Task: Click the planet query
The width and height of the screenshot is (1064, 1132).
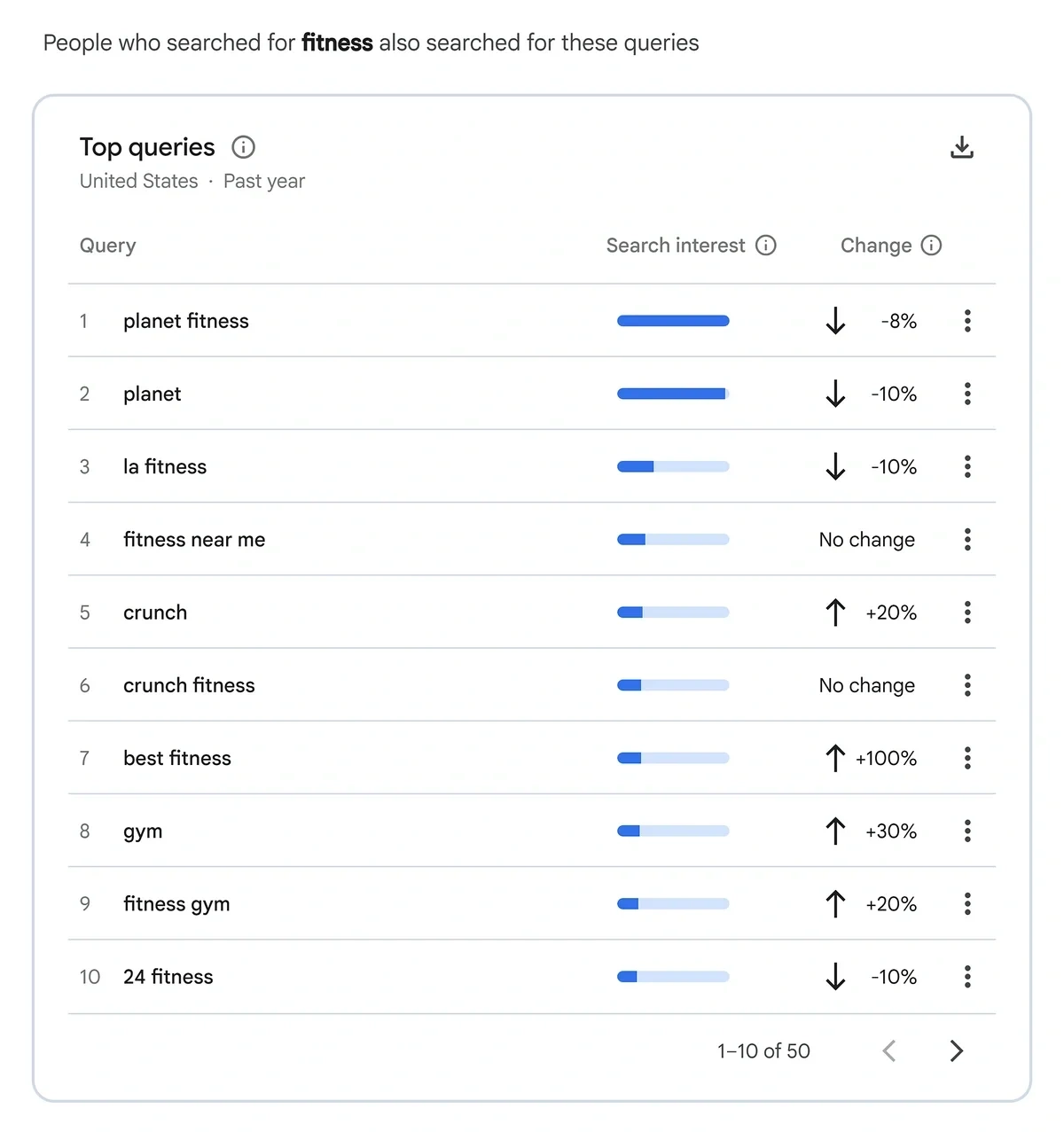Action: coord(152,394)
